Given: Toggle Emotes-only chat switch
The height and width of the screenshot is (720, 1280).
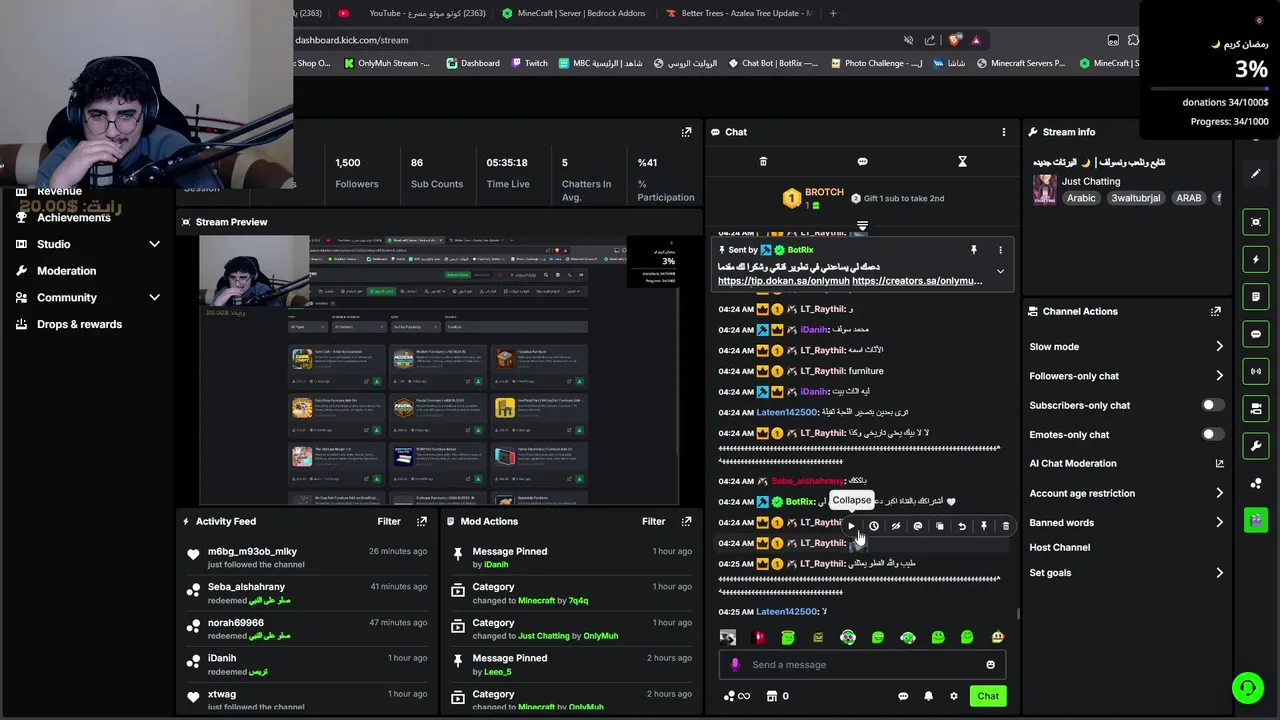Looking at the screenshot, I should [1211, 434].
